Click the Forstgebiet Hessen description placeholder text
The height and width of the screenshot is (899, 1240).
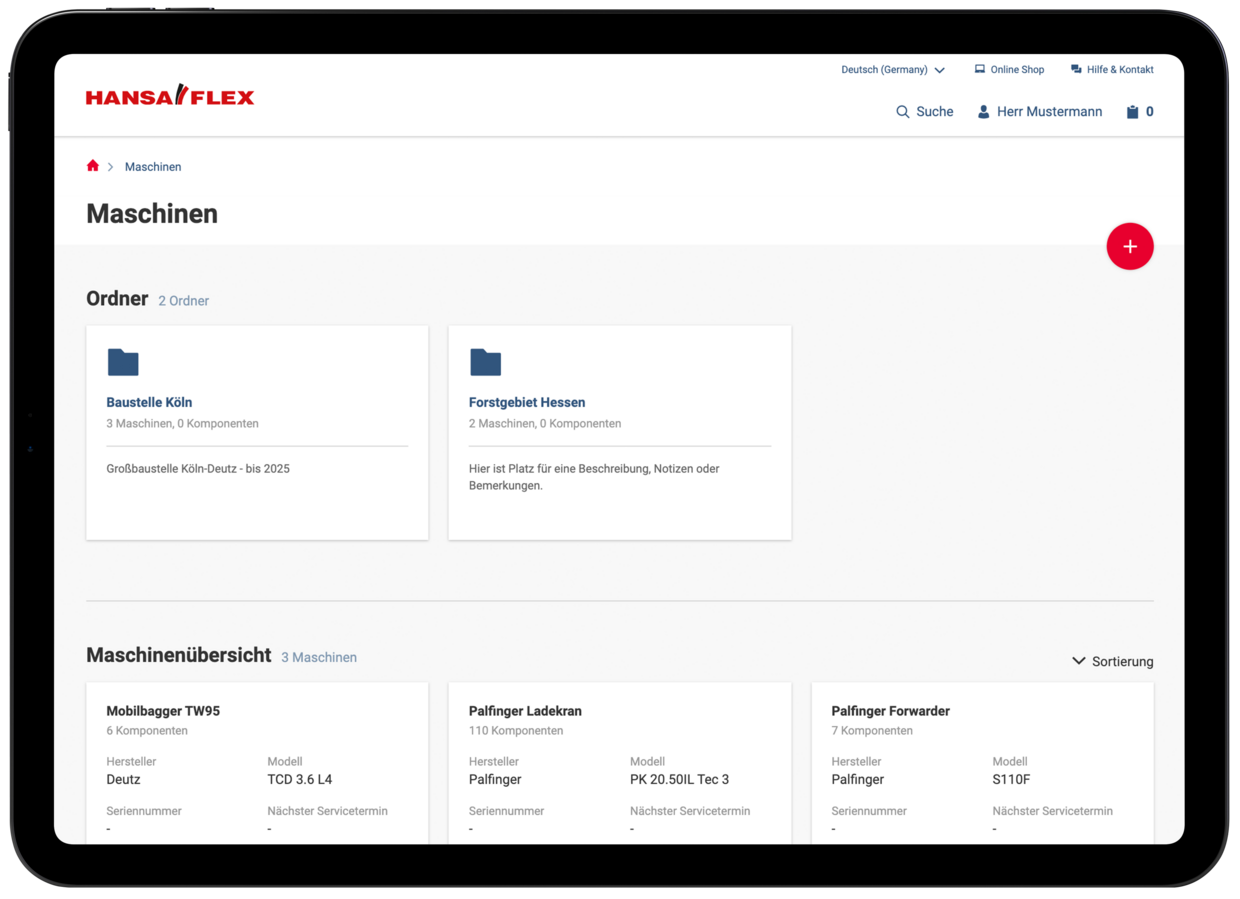click(x=594, y=477)
